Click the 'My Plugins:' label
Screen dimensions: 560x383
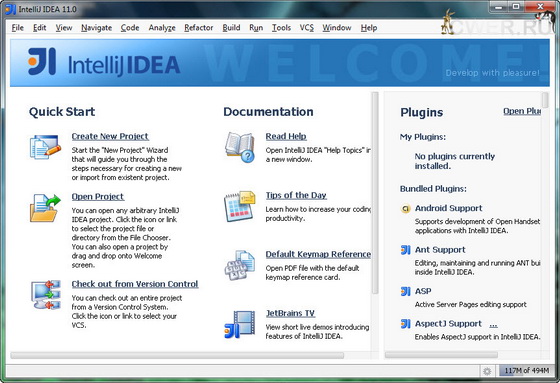[423, 137]
